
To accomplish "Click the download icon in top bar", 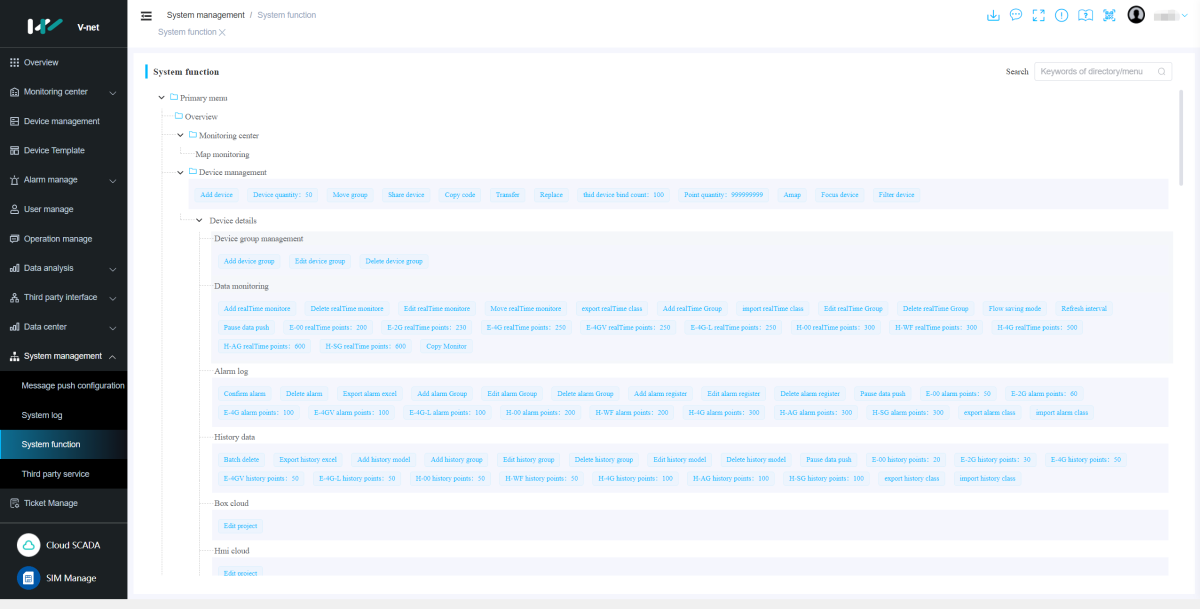I will [993, 15].
